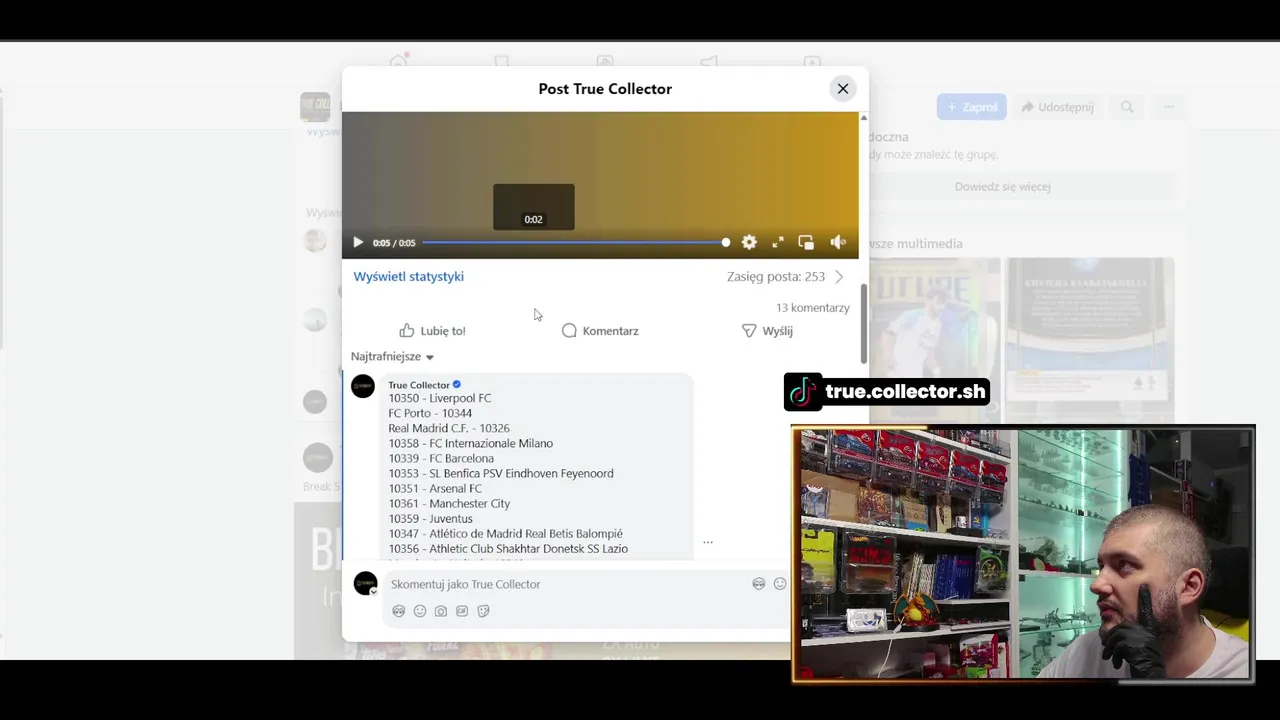The image size is (1280, 720).
Task: Click the verified badge beside True Collector
Action: tap(457, 385)
